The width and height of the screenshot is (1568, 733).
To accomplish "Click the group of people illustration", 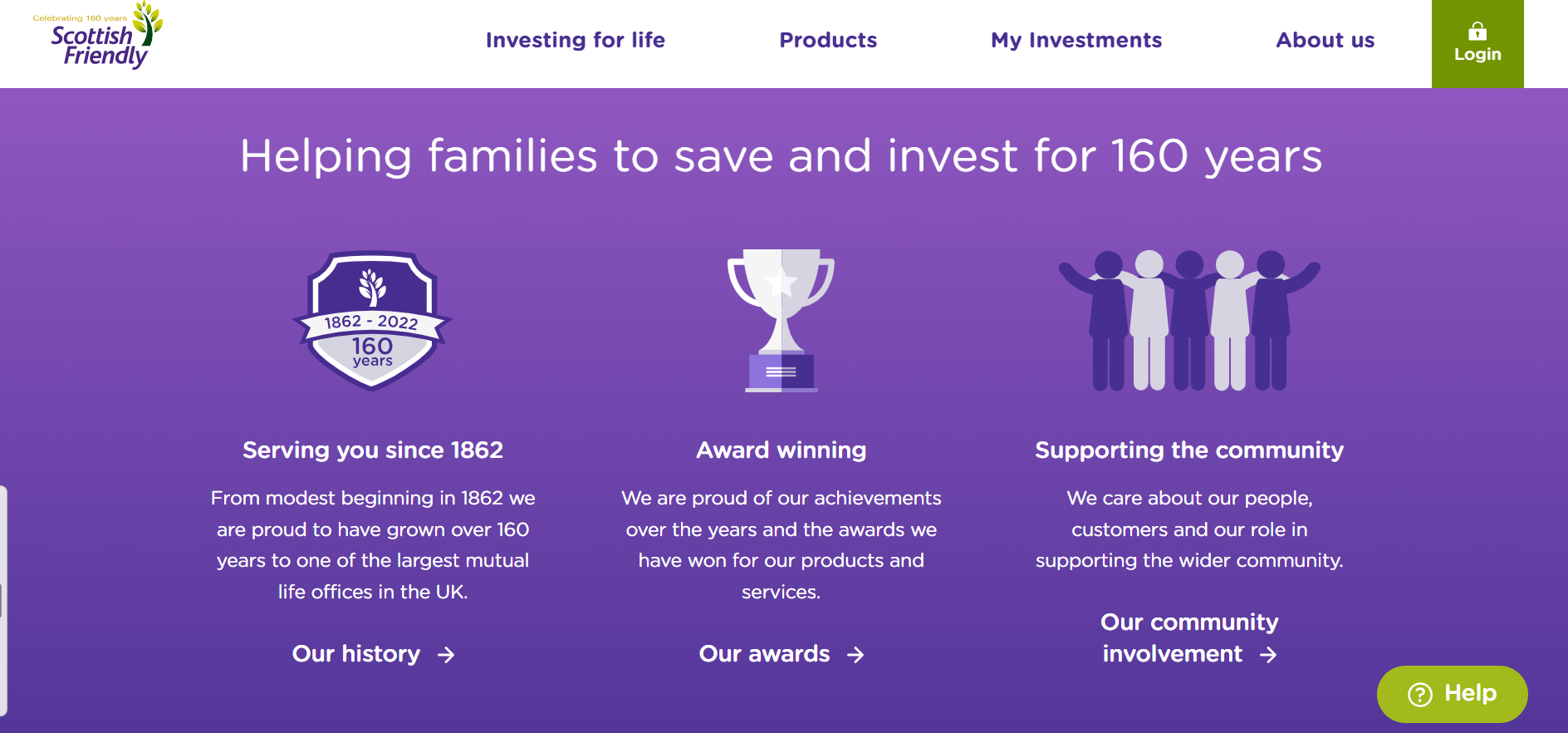I will coord(1189,321).
